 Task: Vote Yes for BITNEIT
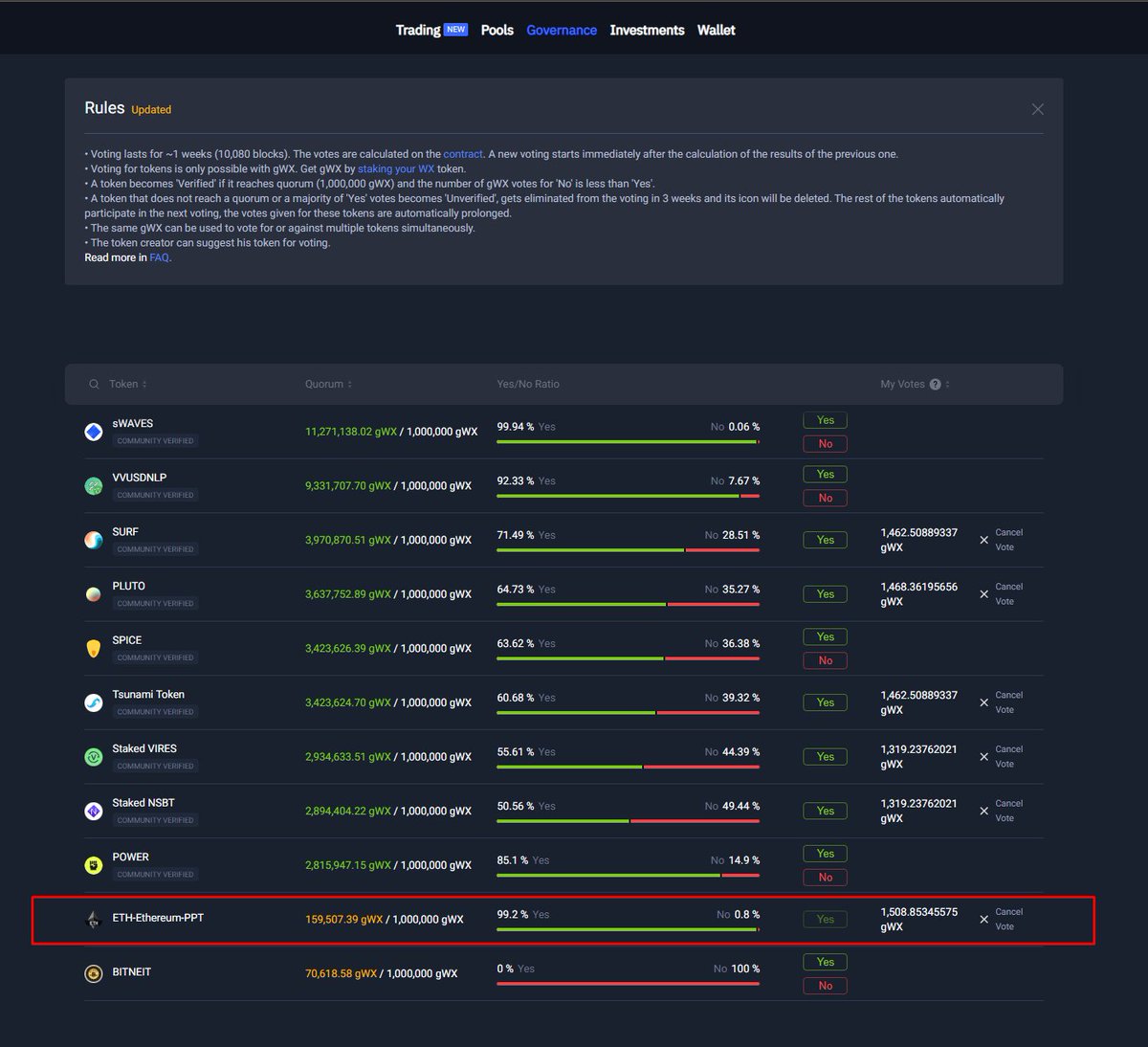click(826, 962)
